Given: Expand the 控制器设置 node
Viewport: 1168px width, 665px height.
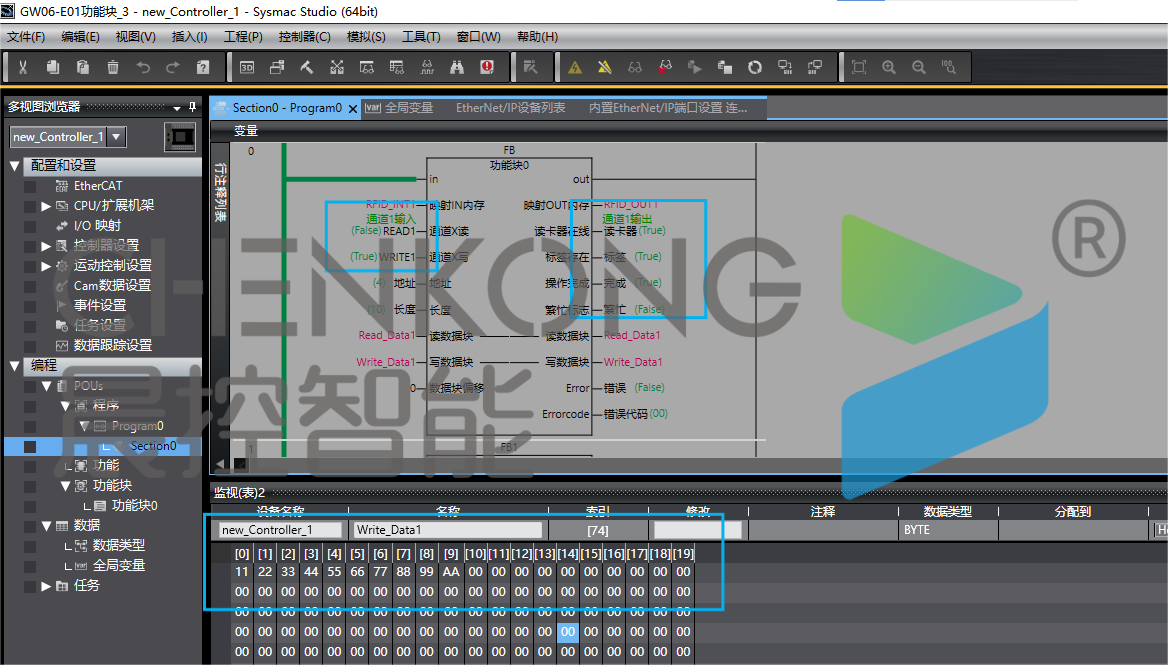Looking at the screenshot, I should [x=46, y=246].
